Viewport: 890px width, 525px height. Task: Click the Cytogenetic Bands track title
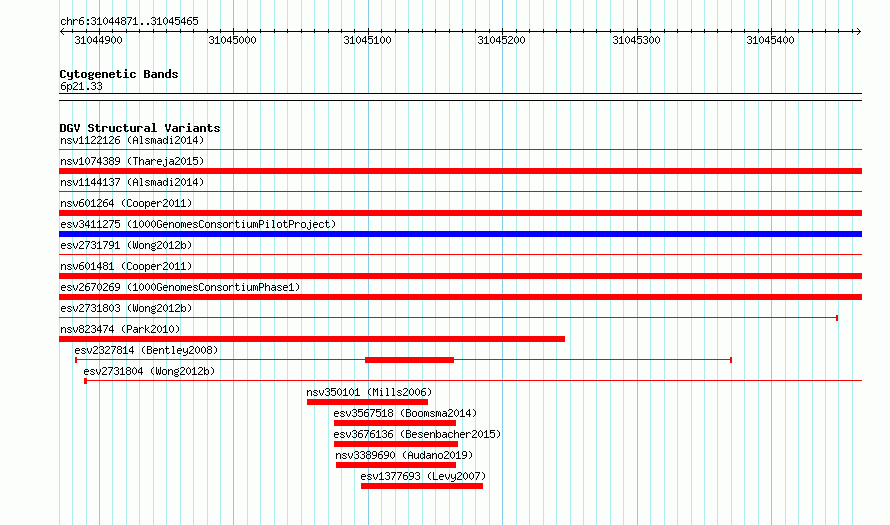tap(119, 74)
